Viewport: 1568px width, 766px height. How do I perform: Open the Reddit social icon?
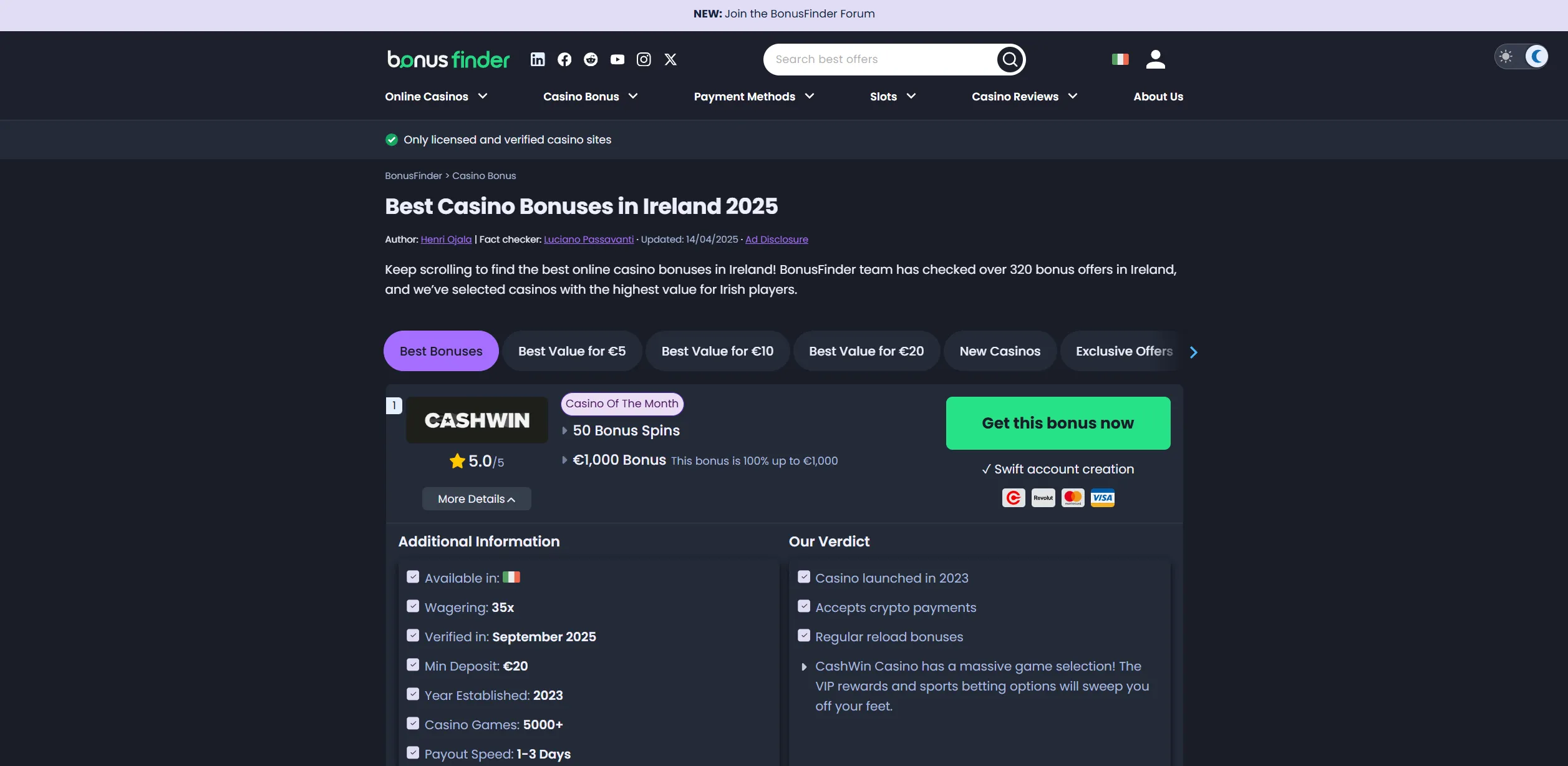click(591, 59)
